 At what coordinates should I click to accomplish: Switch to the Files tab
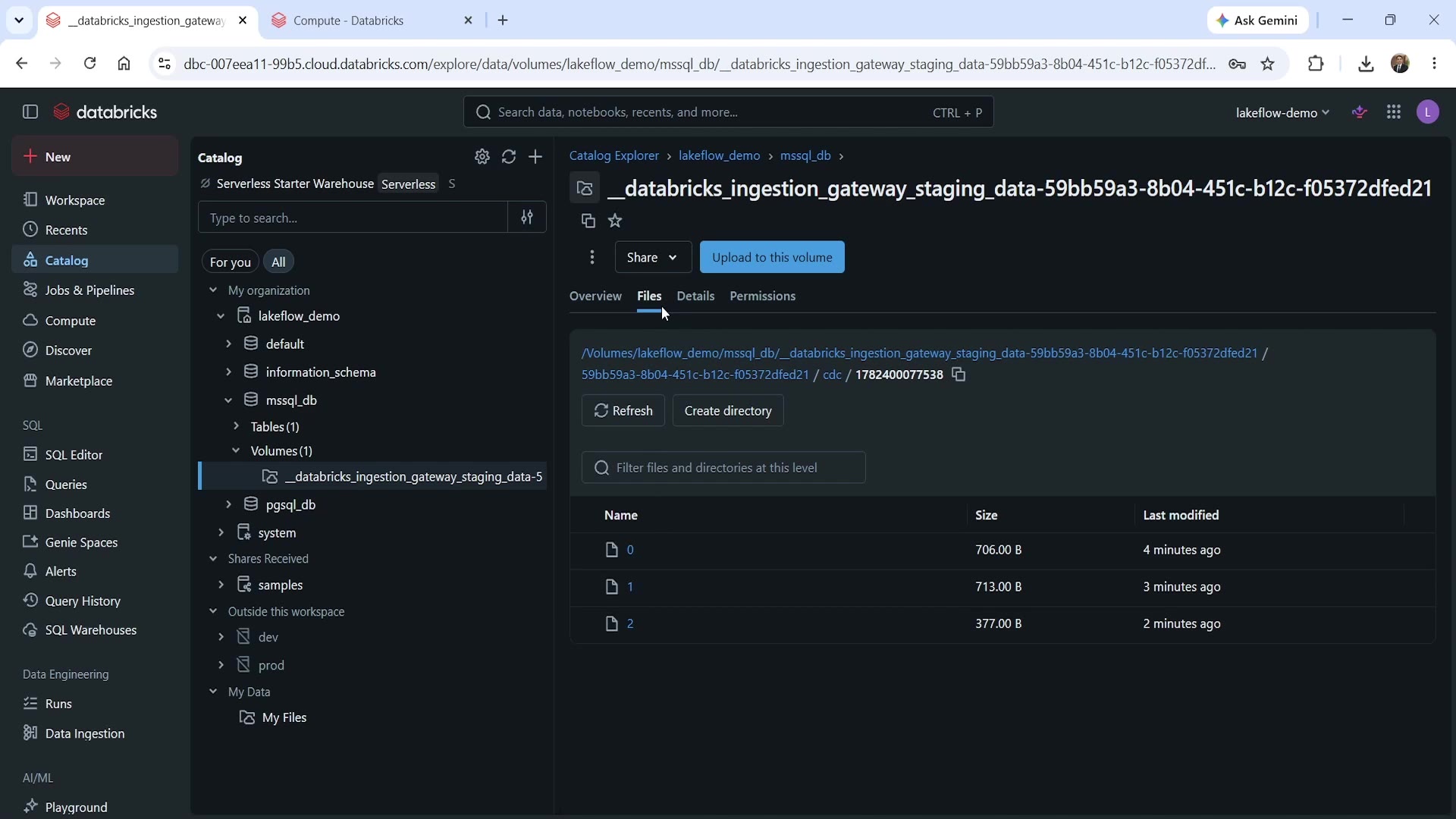649,296
